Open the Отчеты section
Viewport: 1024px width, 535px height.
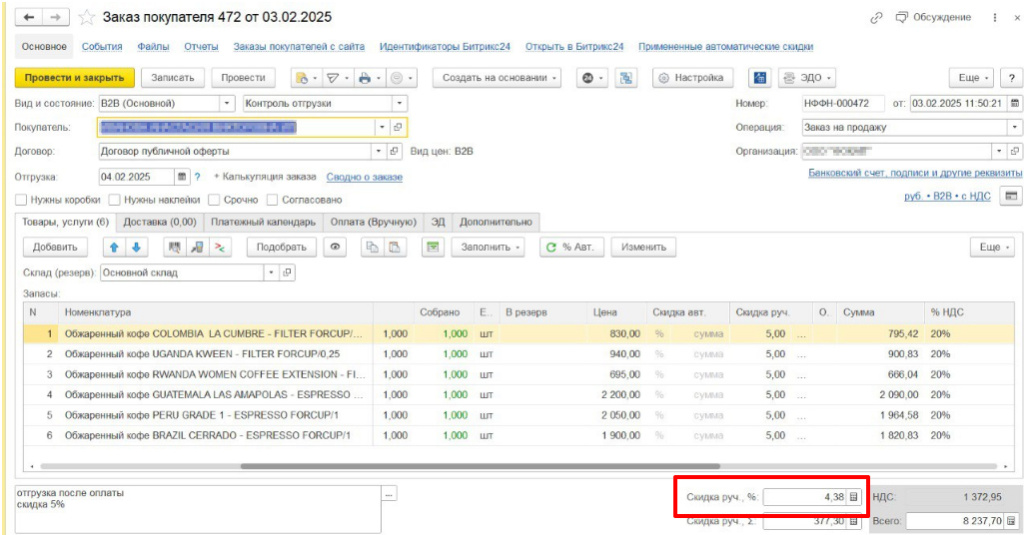point(201,46)
